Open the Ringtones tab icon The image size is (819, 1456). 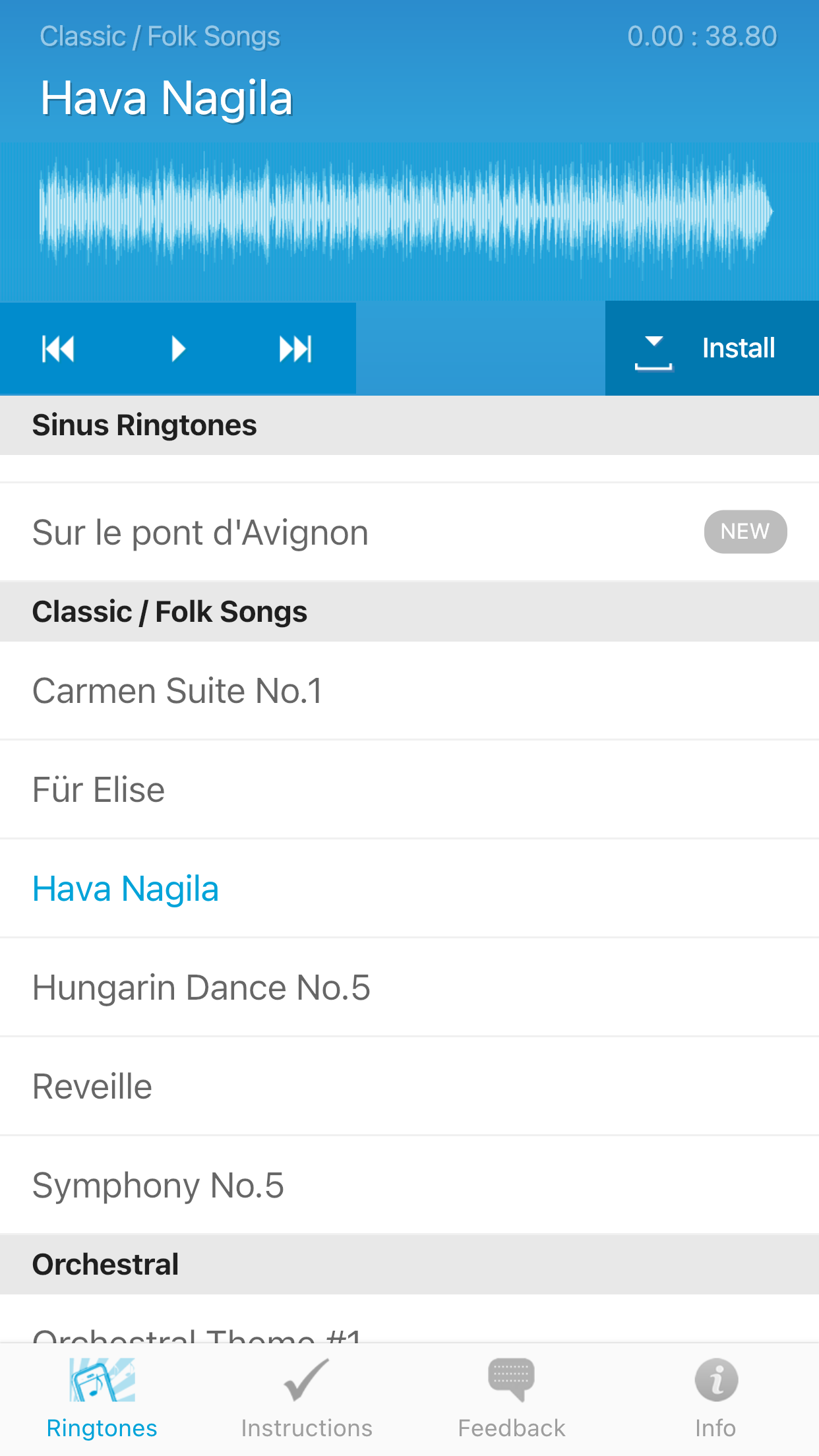pyautogui.click(x=102, y=1380)
